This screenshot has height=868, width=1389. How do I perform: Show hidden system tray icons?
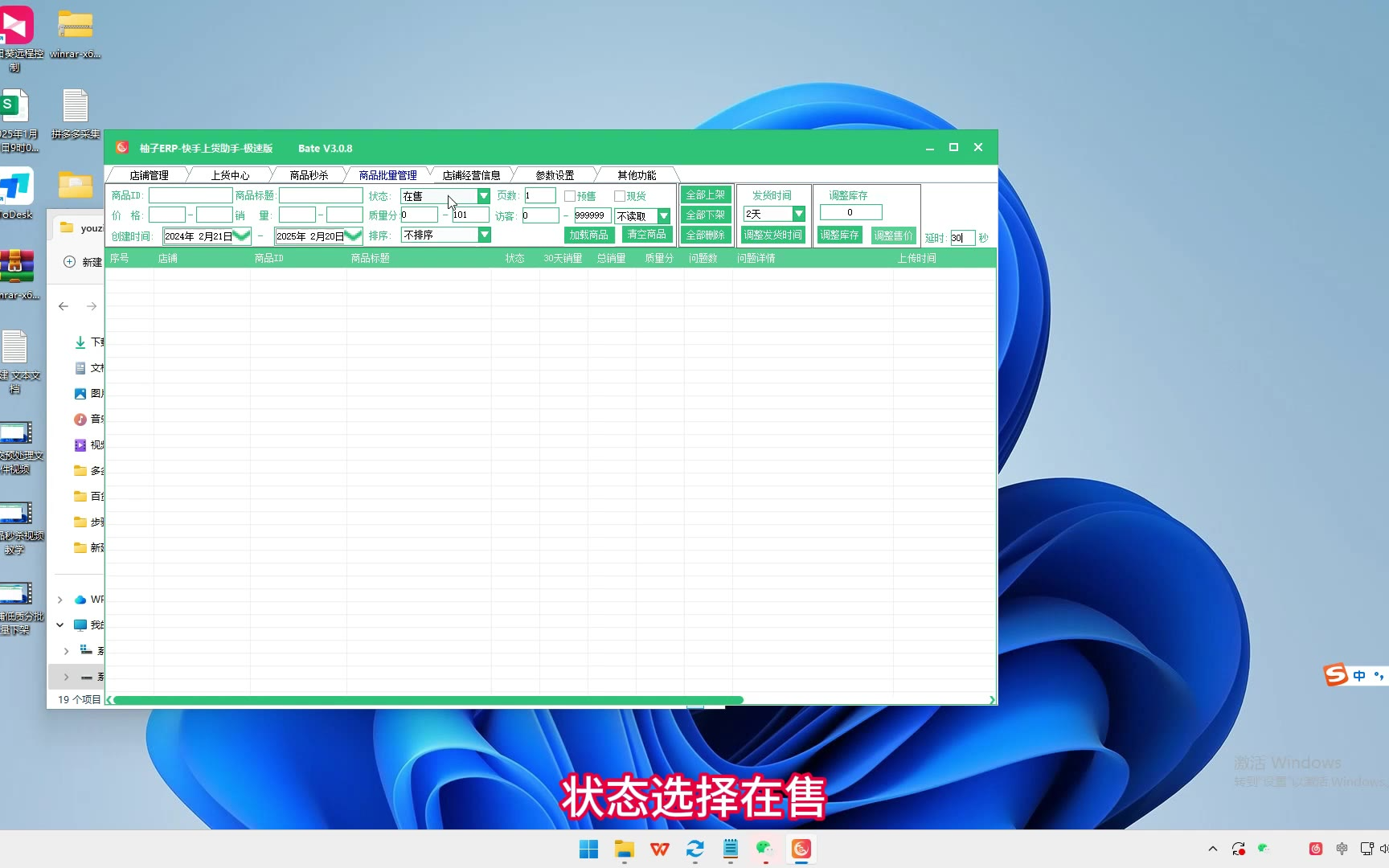point(1212,849)
